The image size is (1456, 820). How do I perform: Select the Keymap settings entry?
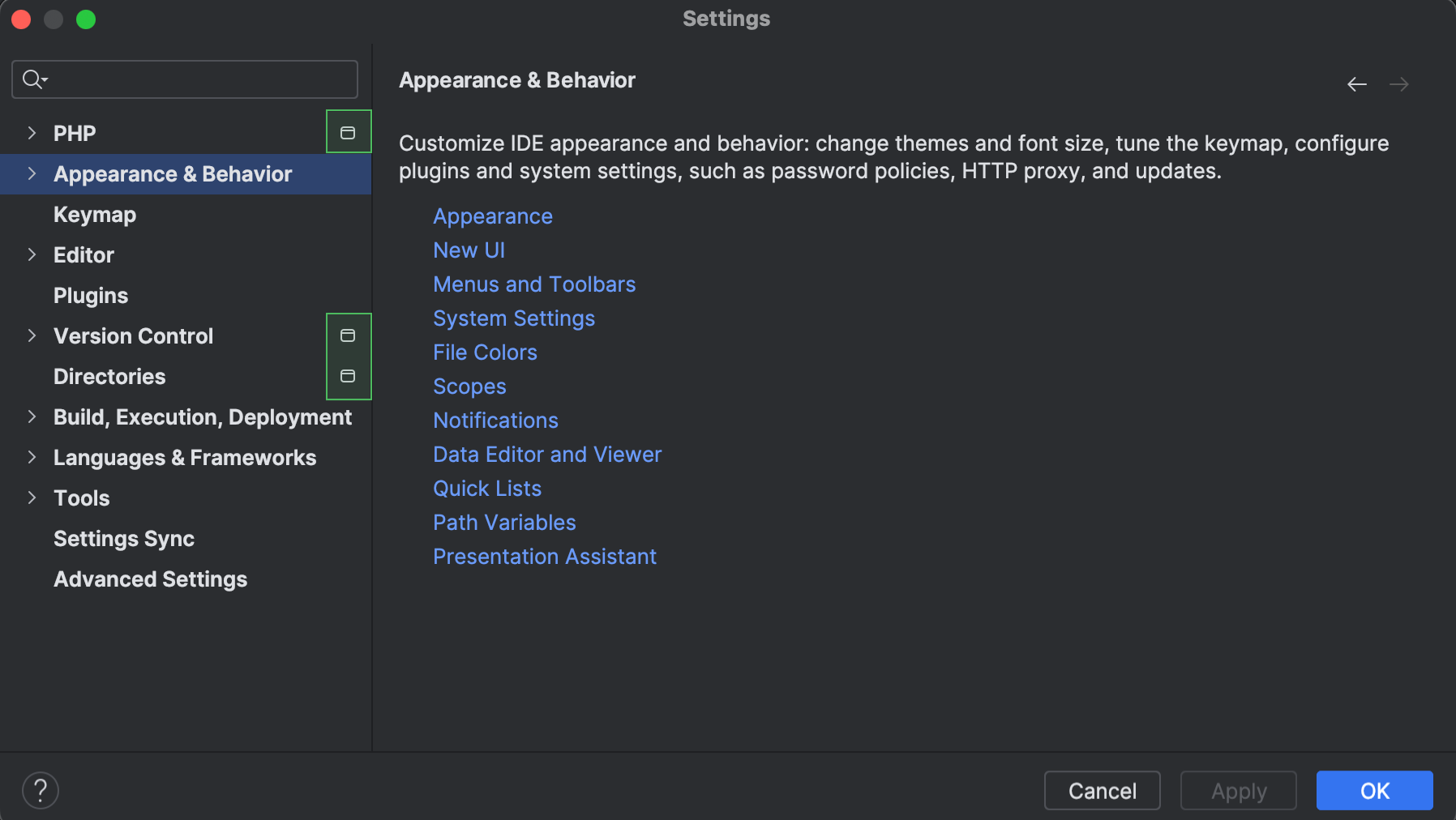tap(94, 214)
